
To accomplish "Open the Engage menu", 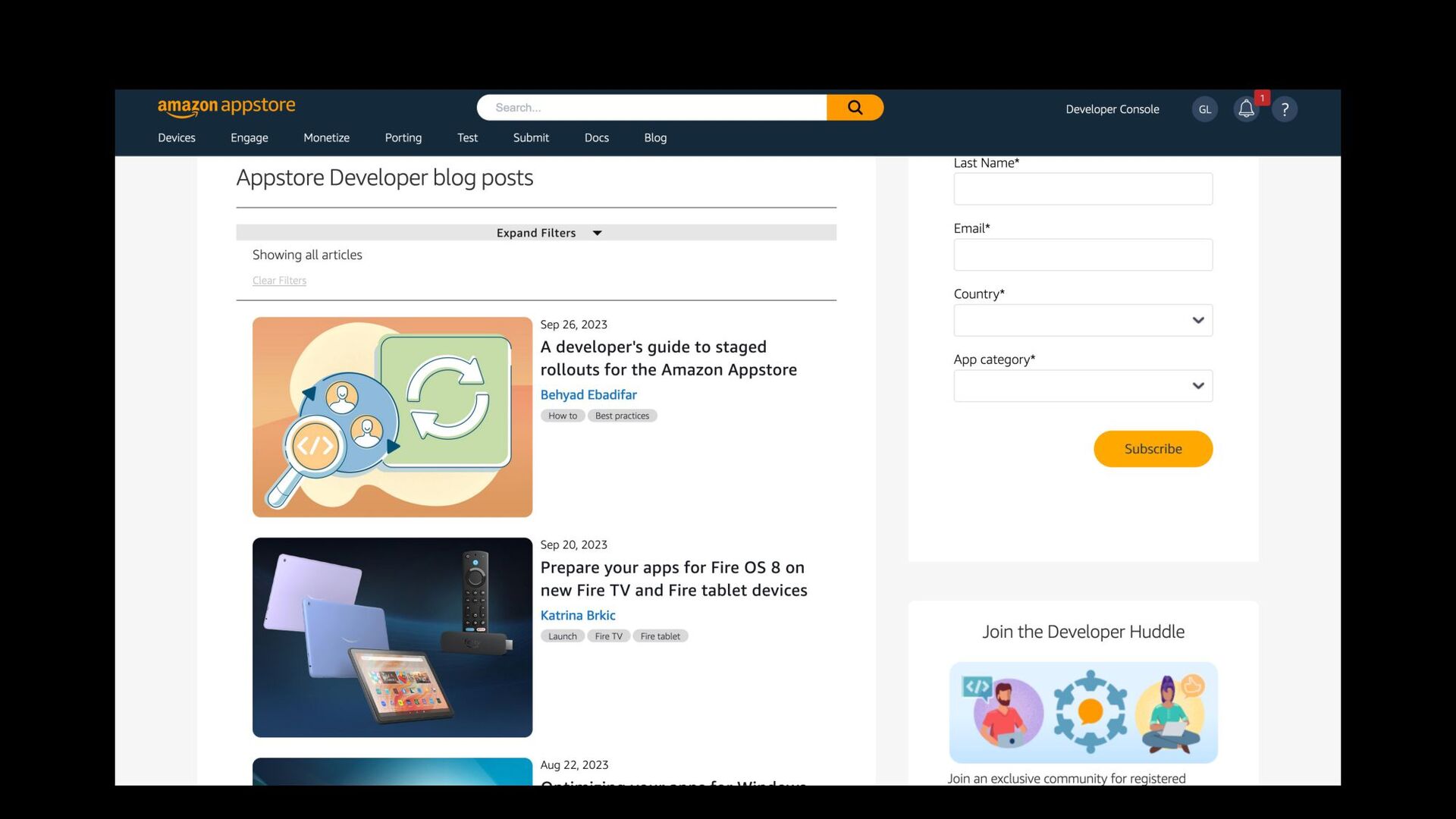I will [249, 138].
